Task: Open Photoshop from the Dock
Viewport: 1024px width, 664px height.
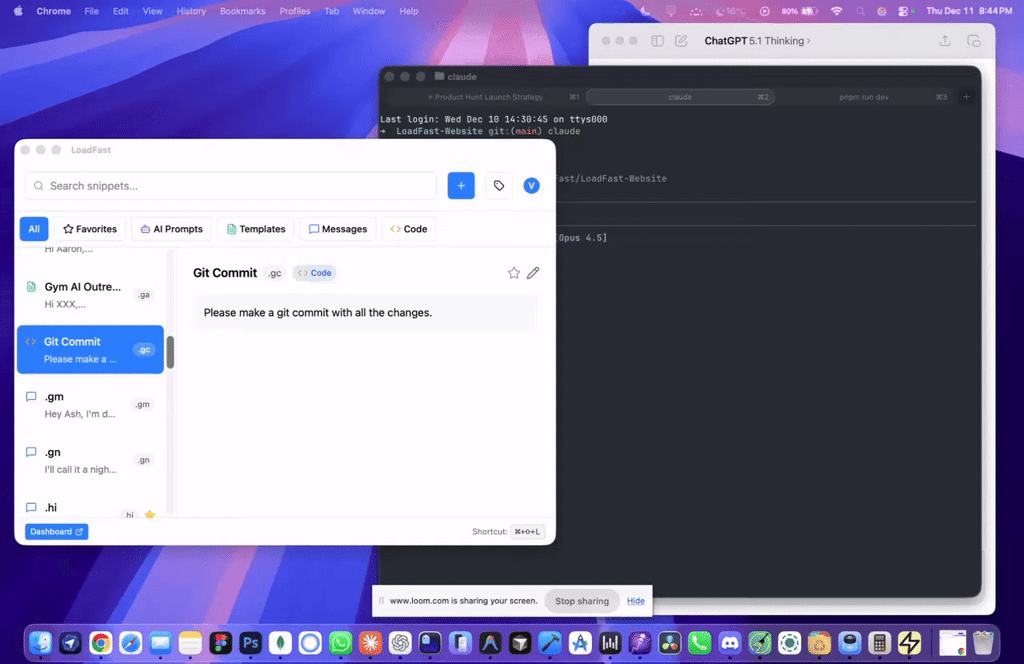Action: click(250, 643)
